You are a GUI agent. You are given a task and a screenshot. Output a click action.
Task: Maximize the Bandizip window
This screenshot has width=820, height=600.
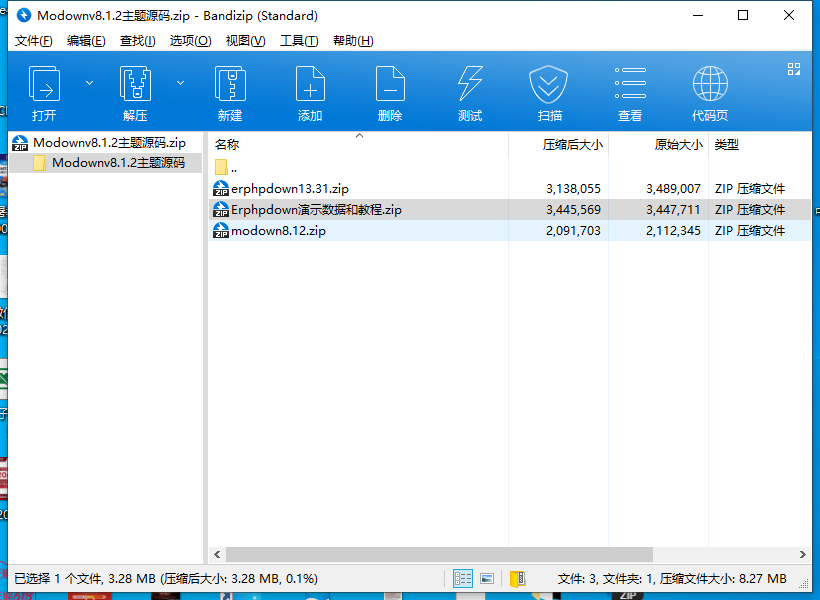pyautogui.click(x=743, y=15)
